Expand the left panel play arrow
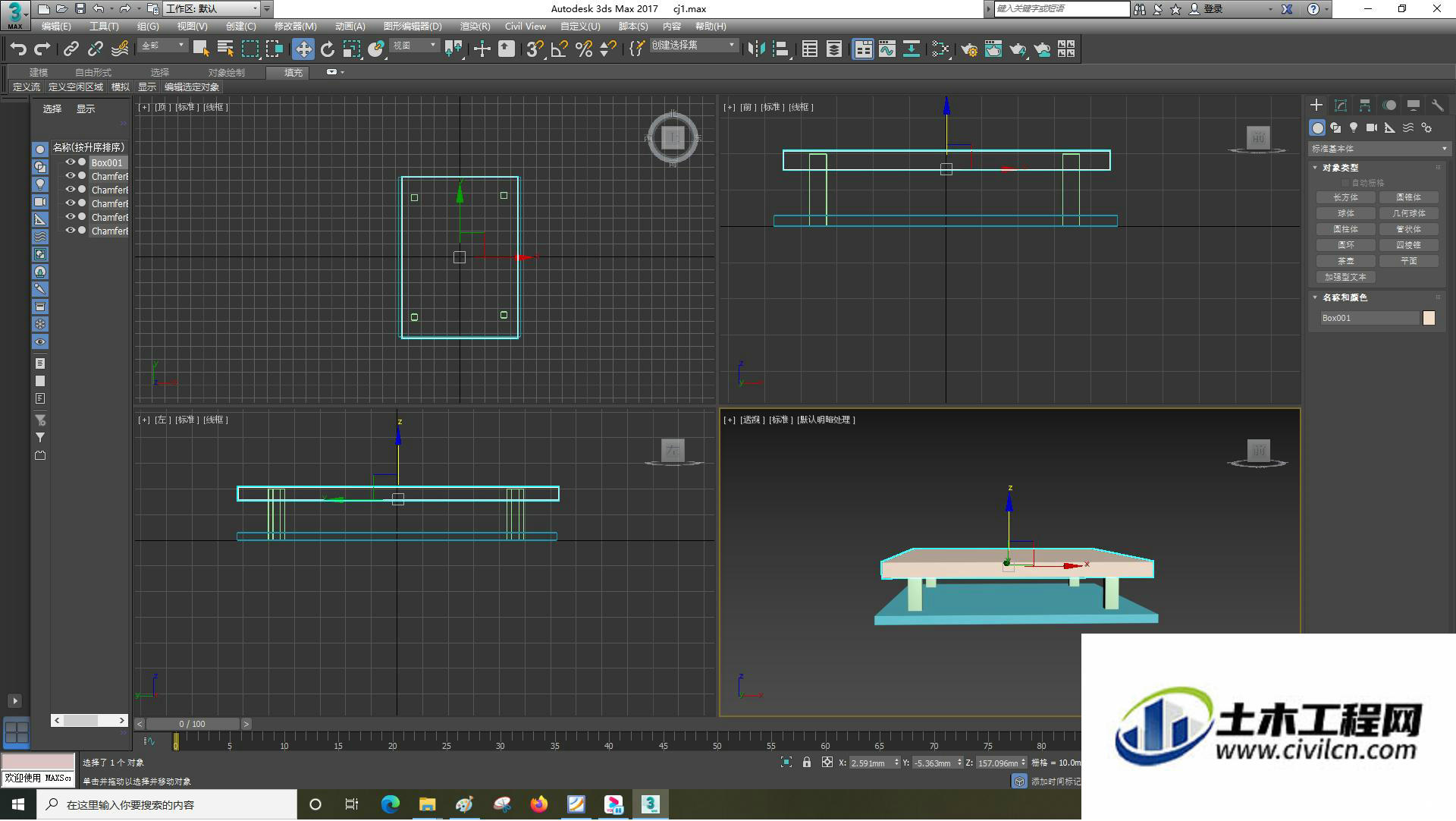This screenshot has height=821, width=1456. click(x=14, y=700)
